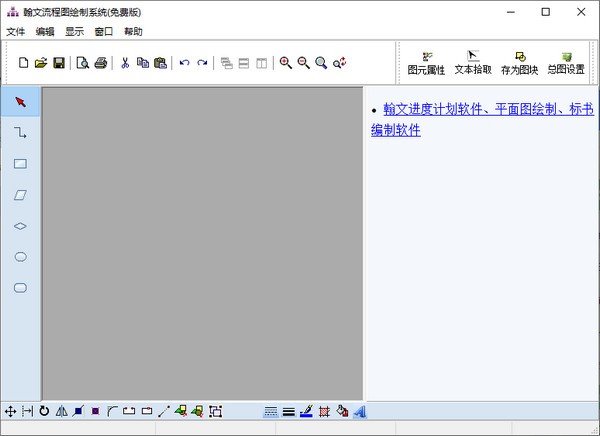This screenshot has height=436, width=600.
Task: Open a file using the folder icon
Action: (x=41, y=63)
